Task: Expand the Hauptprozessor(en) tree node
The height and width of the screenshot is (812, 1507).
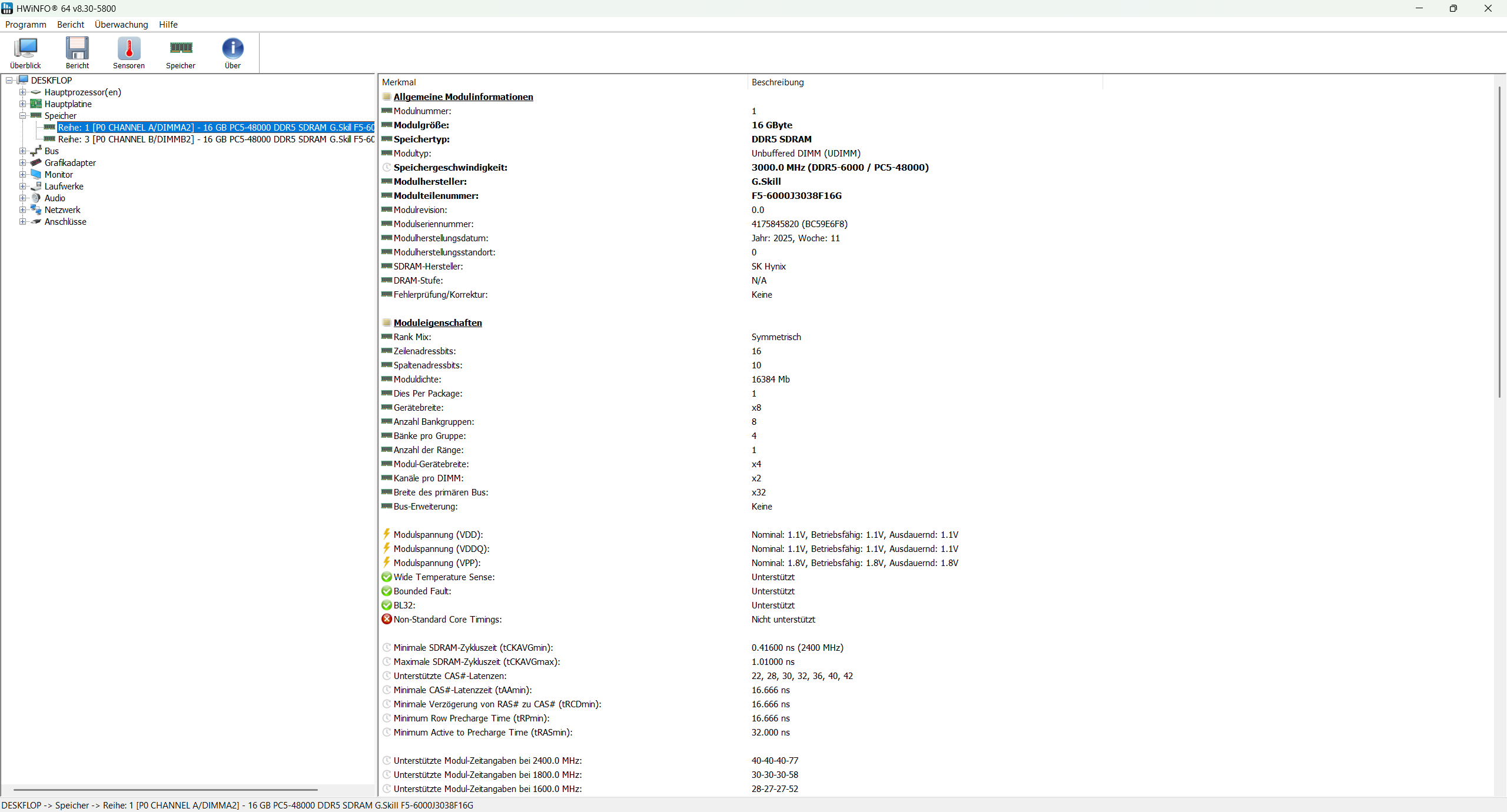Action: tap(22, 92)
